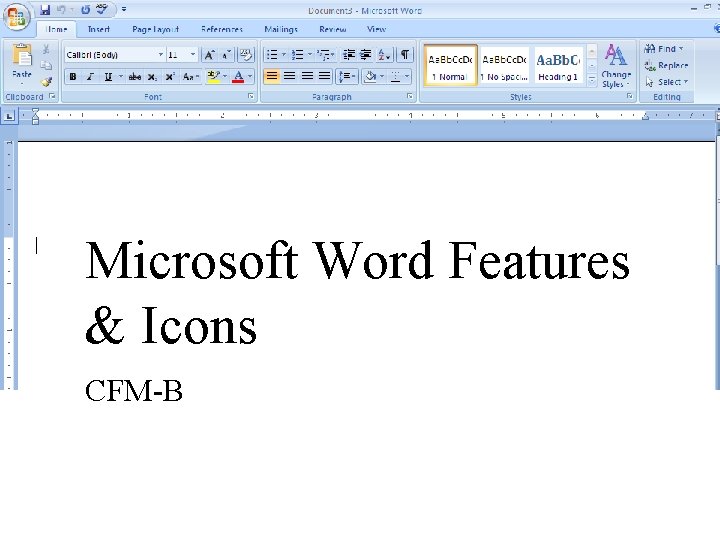Increase paragraph indent
Image resolution: width=720 pixels, height=540 pixels.
(366, 55)
